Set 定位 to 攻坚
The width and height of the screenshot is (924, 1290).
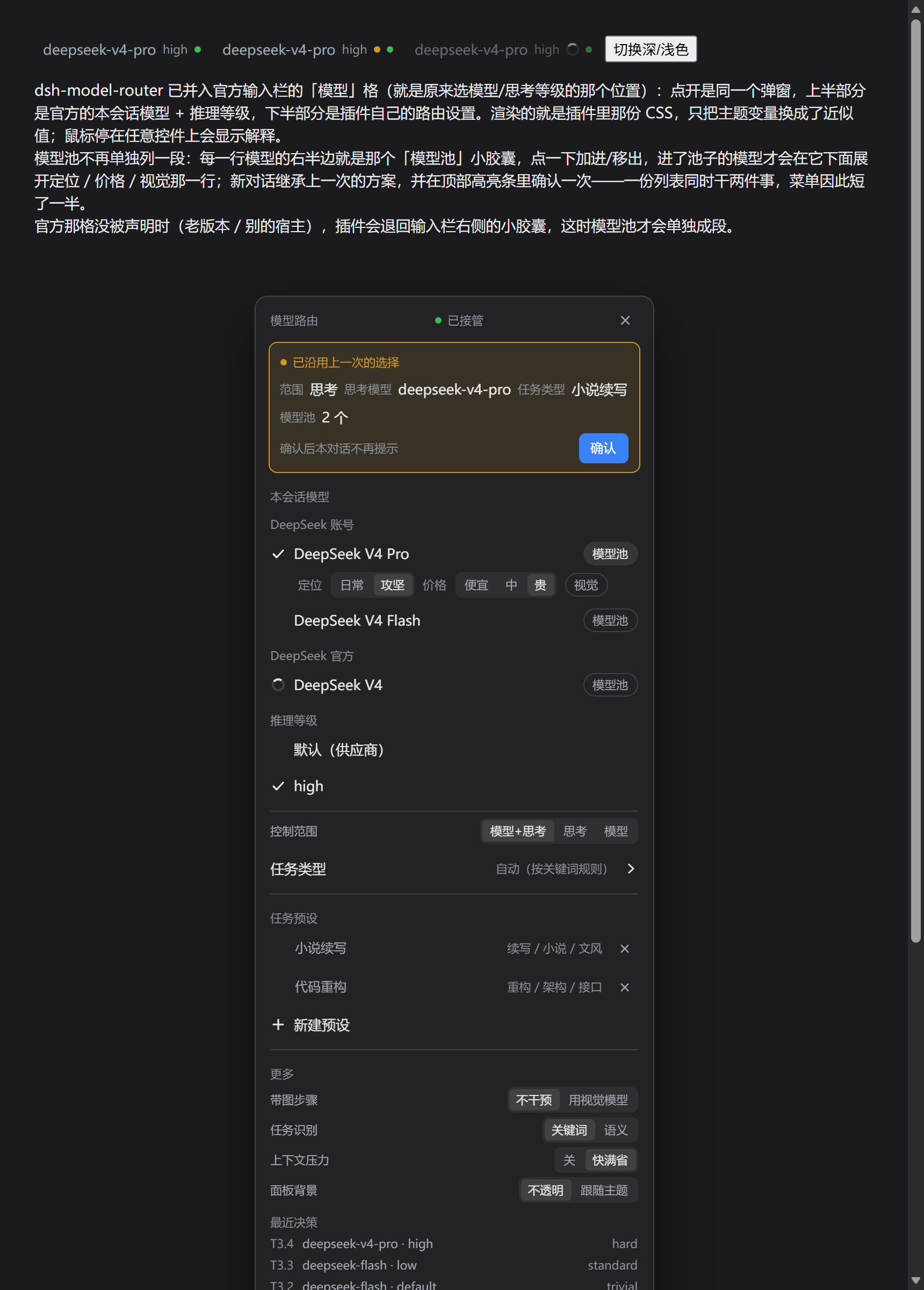tap(392, 585)
